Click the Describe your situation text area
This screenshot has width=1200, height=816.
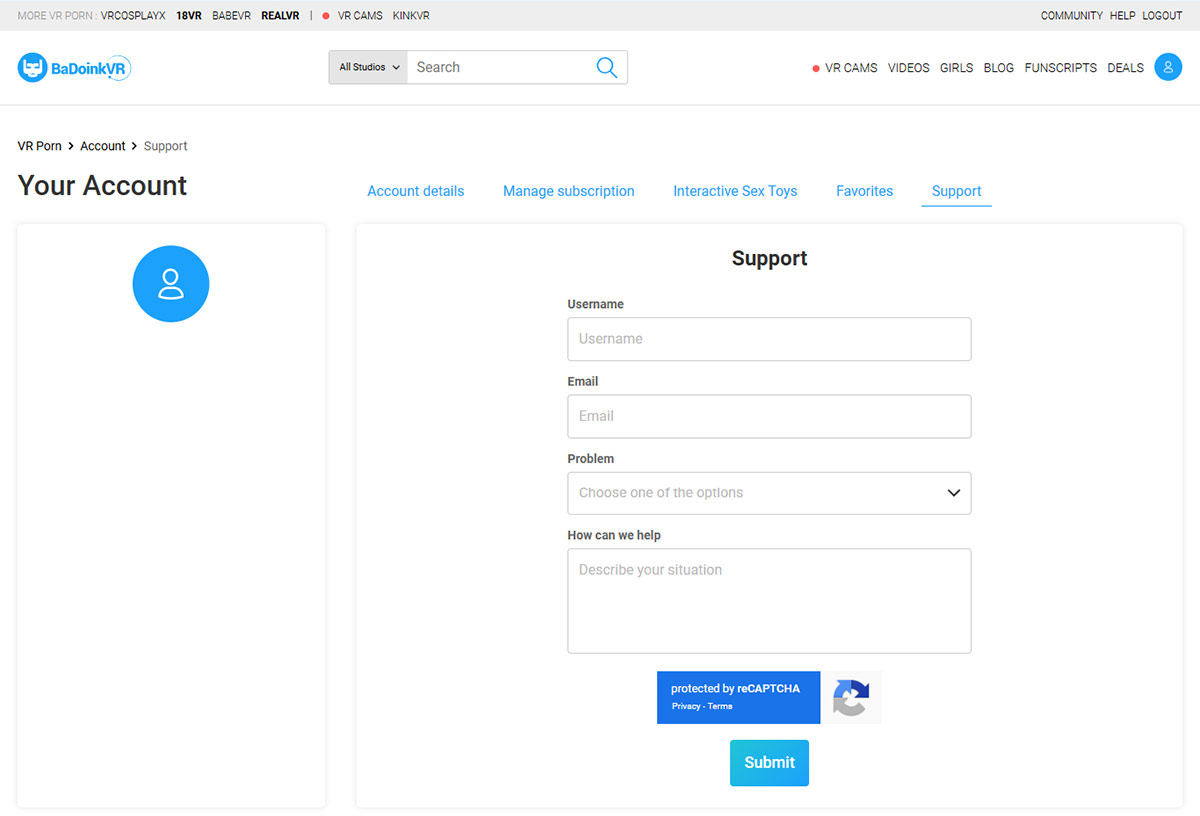(769, 600)
